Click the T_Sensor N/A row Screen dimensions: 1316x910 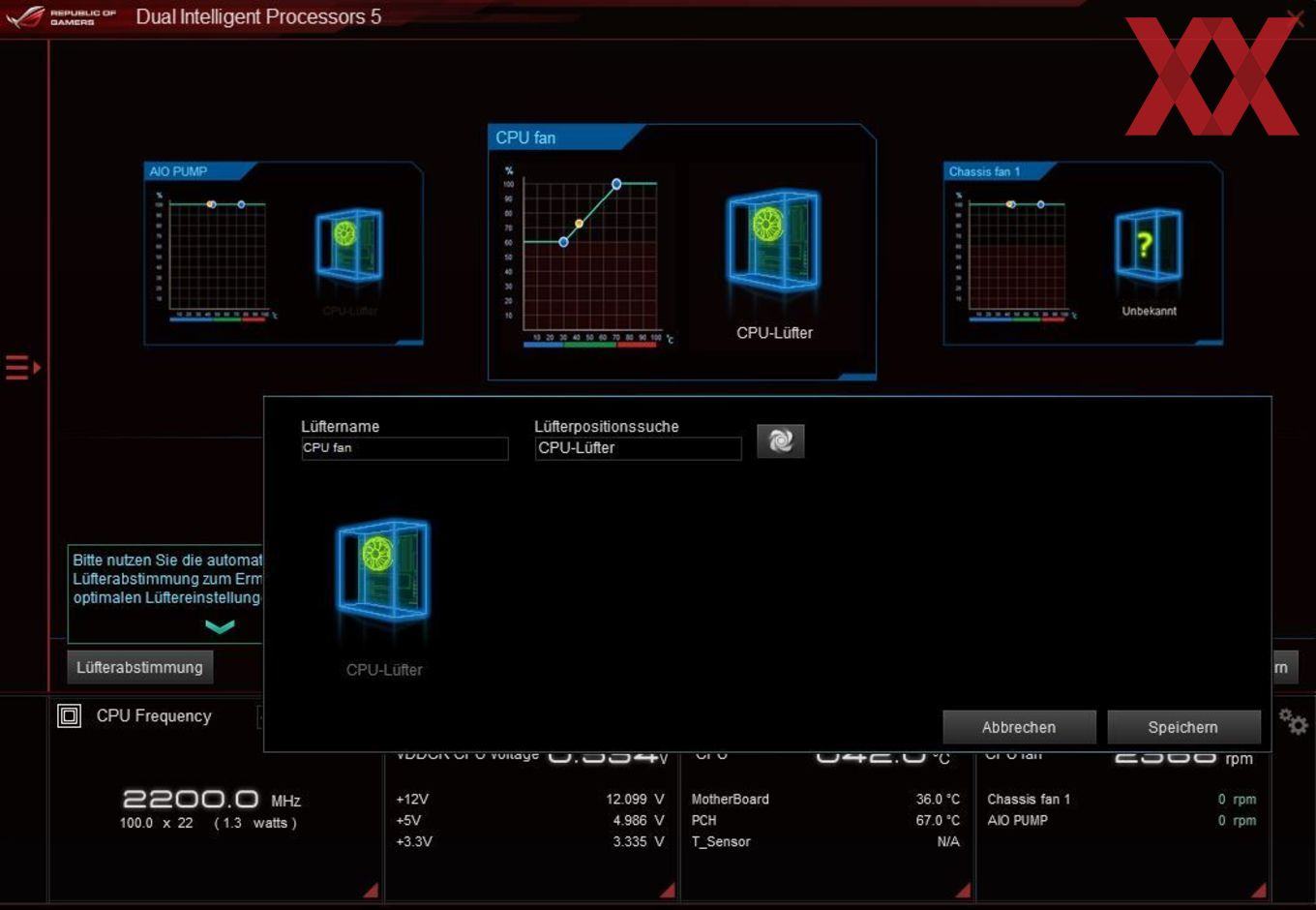tap(825, 841)
